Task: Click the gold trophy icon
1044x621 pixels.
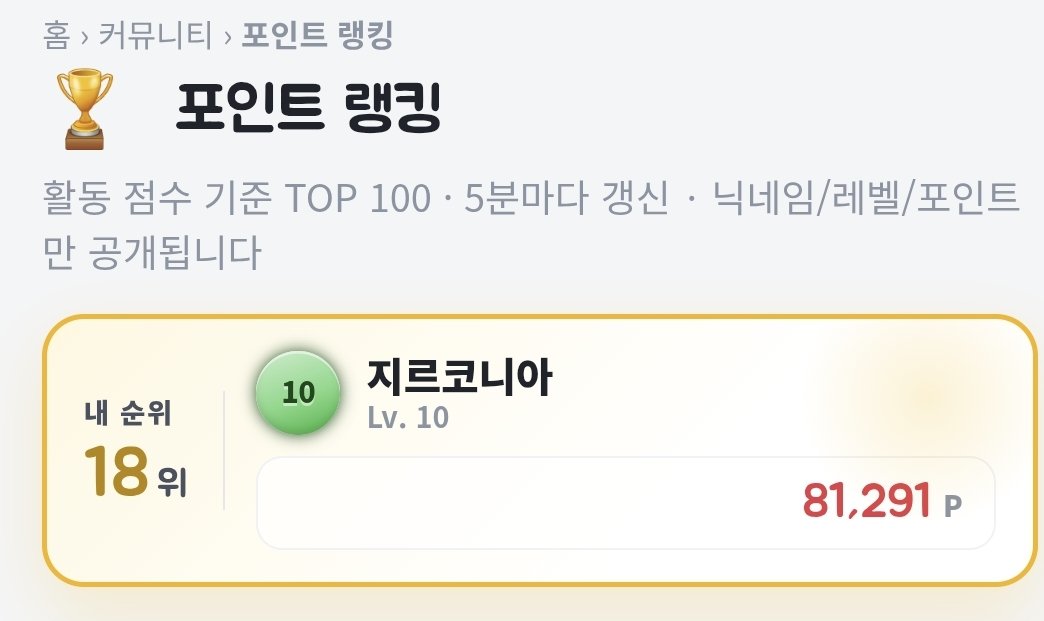Action: click(85, 108)
